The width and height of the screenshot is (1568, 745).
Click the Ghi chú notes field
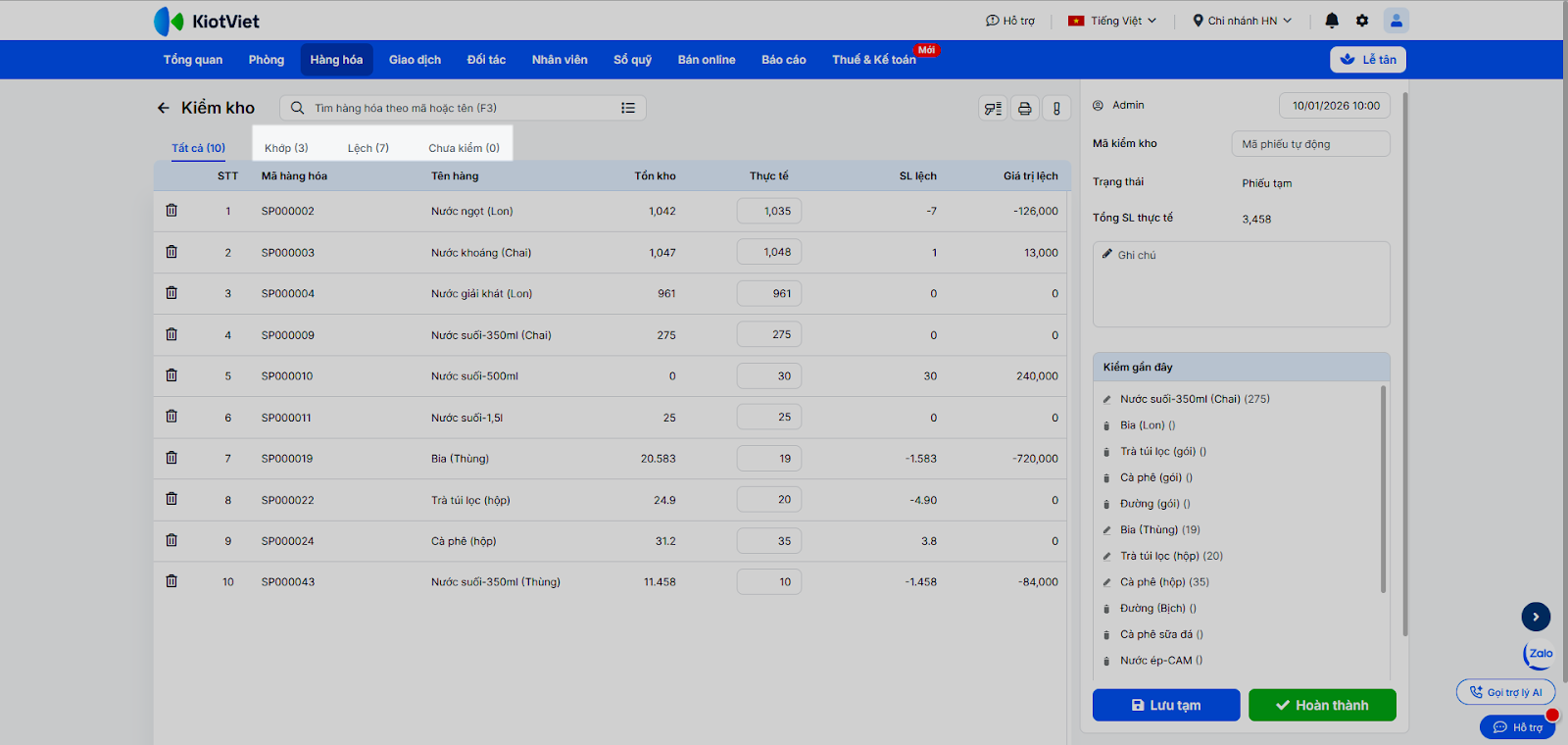tap(1241, 284)
